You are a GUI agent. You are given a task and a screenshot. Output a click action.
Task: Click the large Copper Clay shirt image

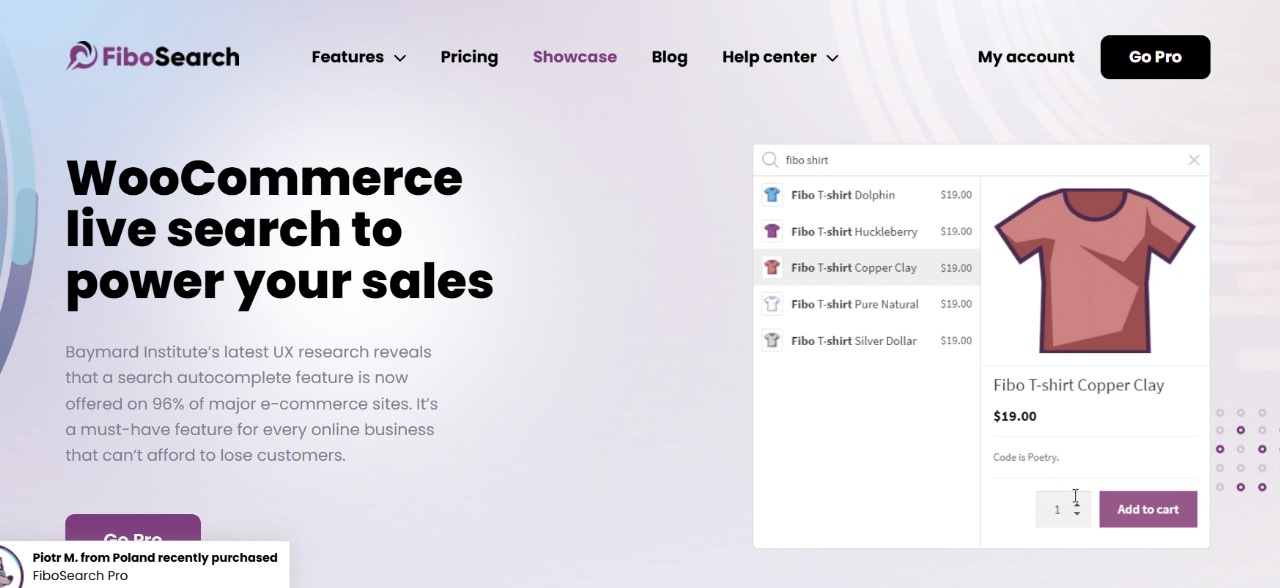click(x=1094, y=270)
